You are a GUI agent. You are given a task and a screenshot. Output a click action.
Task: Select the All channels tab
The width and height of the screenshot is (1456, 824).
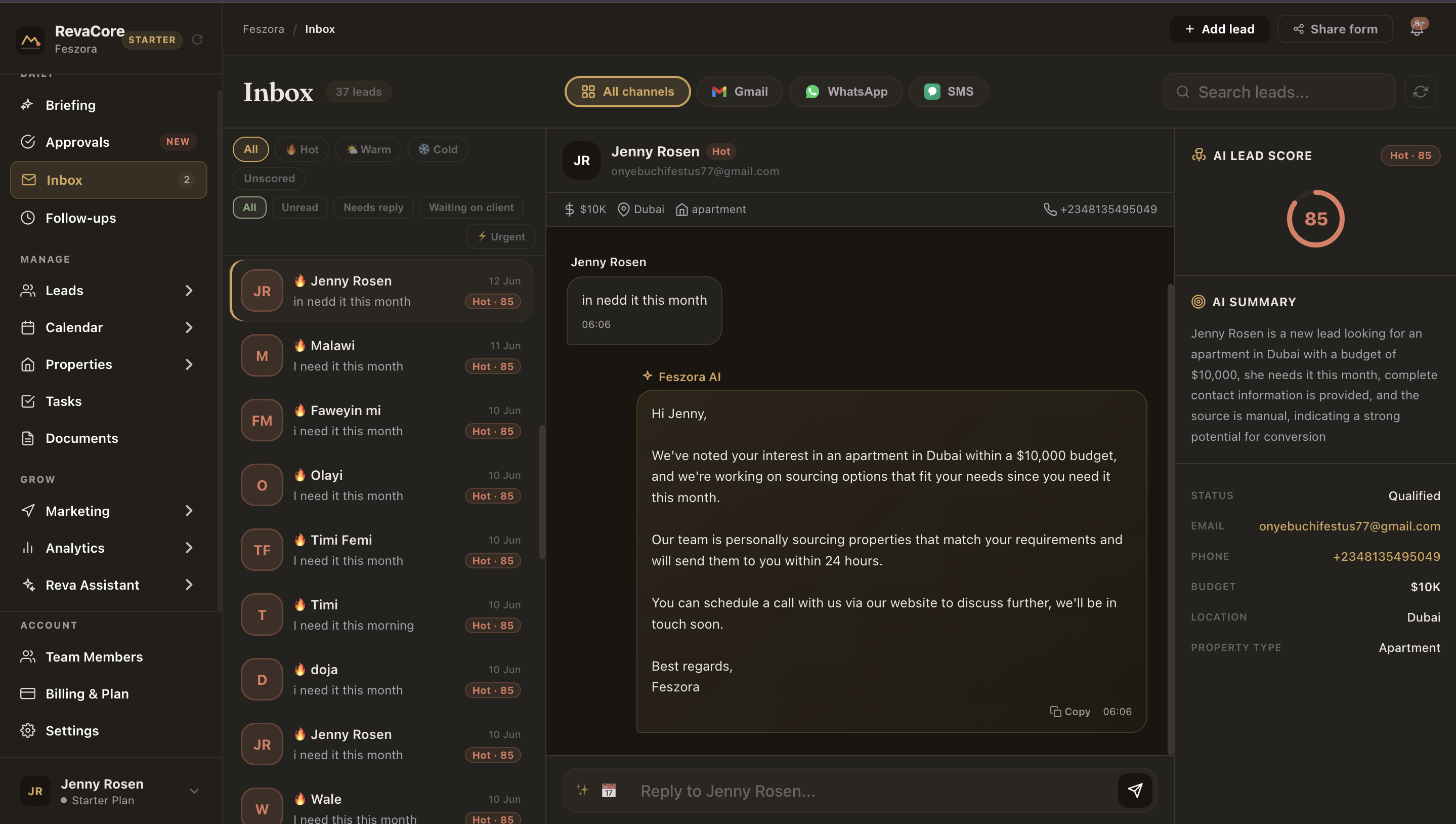[627, 92]
